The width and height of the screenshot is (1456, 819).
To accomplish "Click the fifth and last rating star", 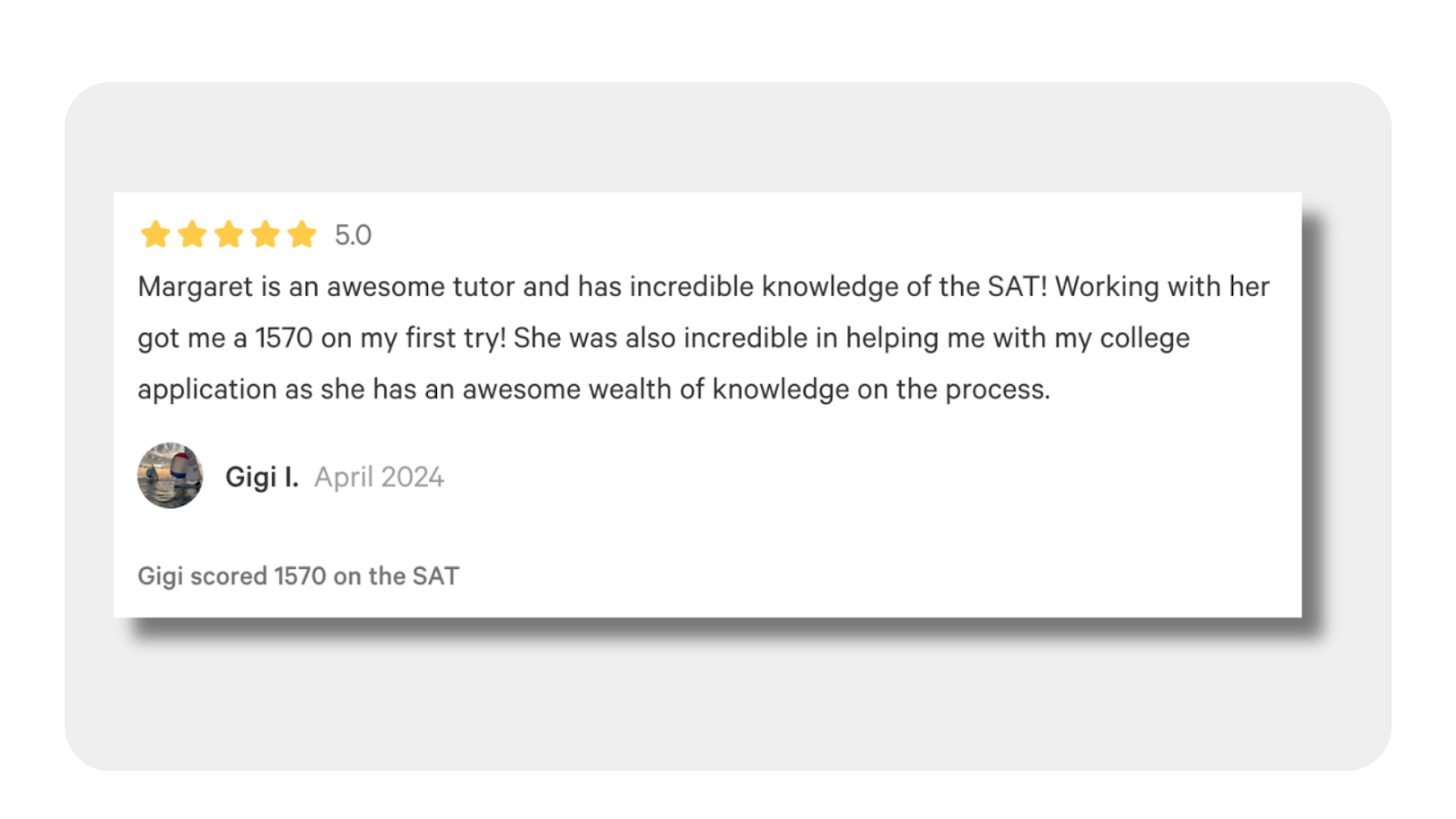I will (x=303, y=234).
